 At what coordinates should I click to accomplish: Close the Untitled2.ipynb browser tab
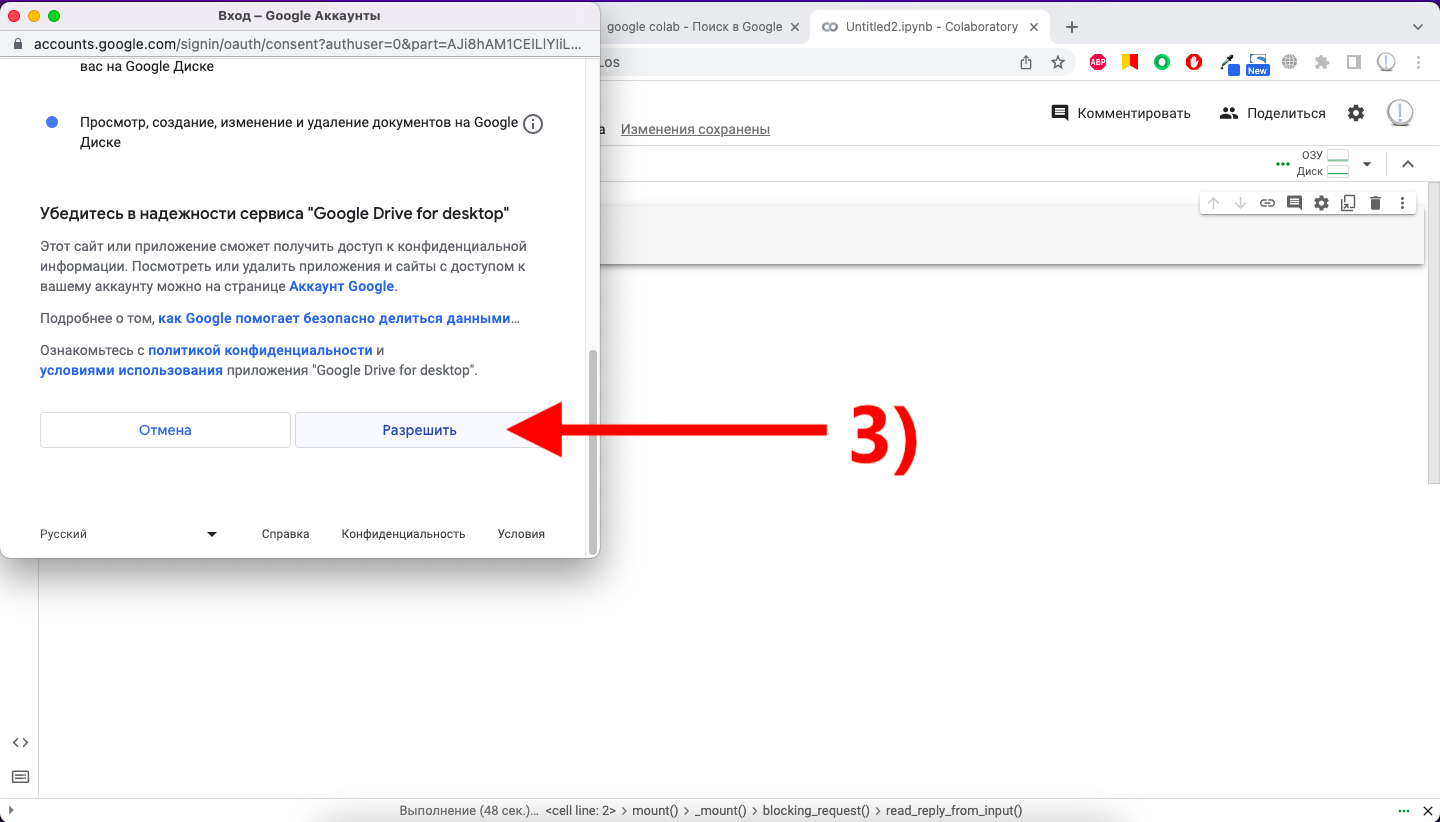[1036, 27]
